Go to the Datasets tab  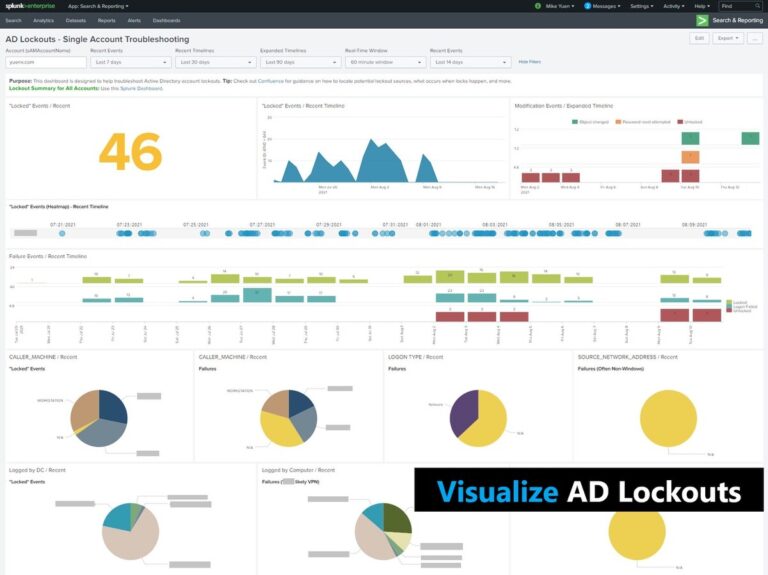75,21
